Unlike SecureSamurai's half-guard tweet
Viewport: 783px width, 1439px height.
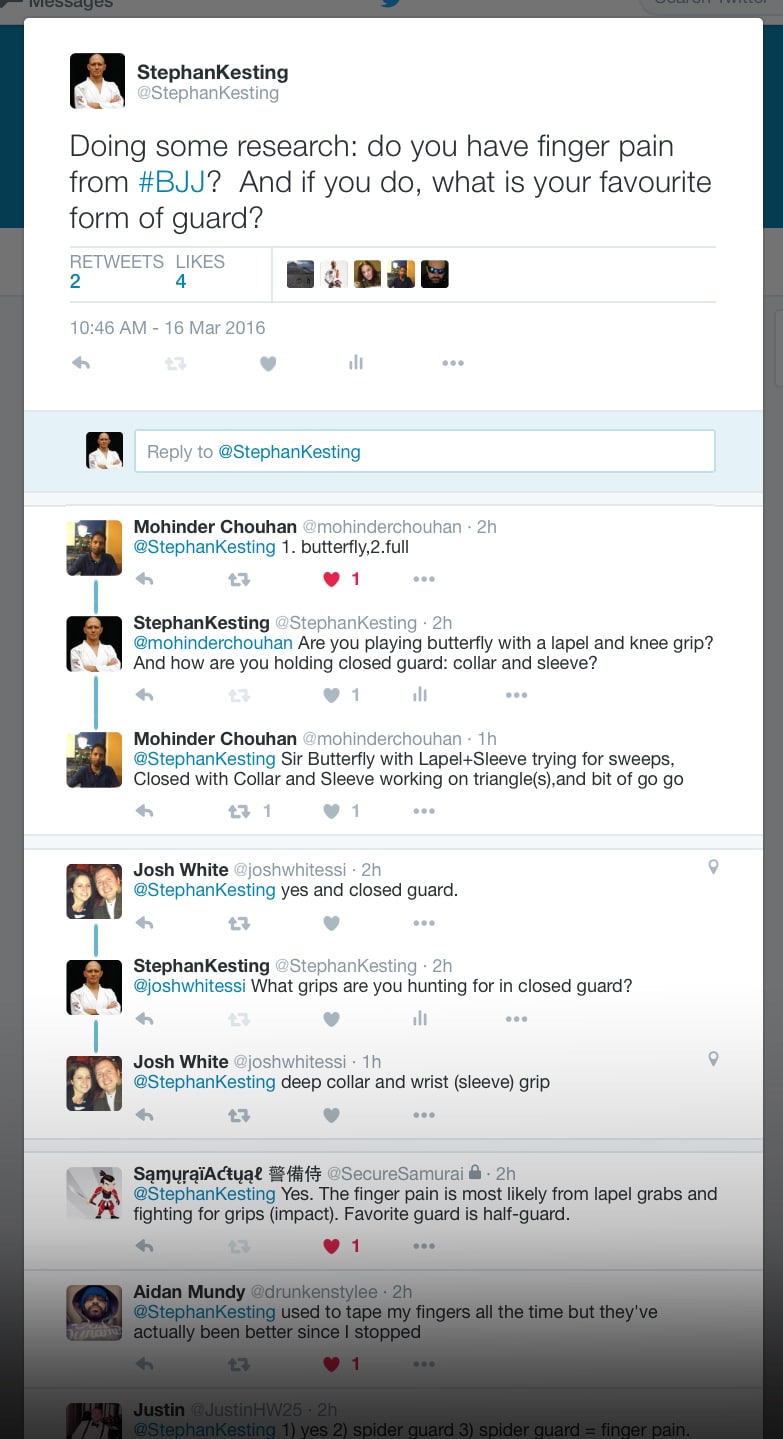(332, 1246)
